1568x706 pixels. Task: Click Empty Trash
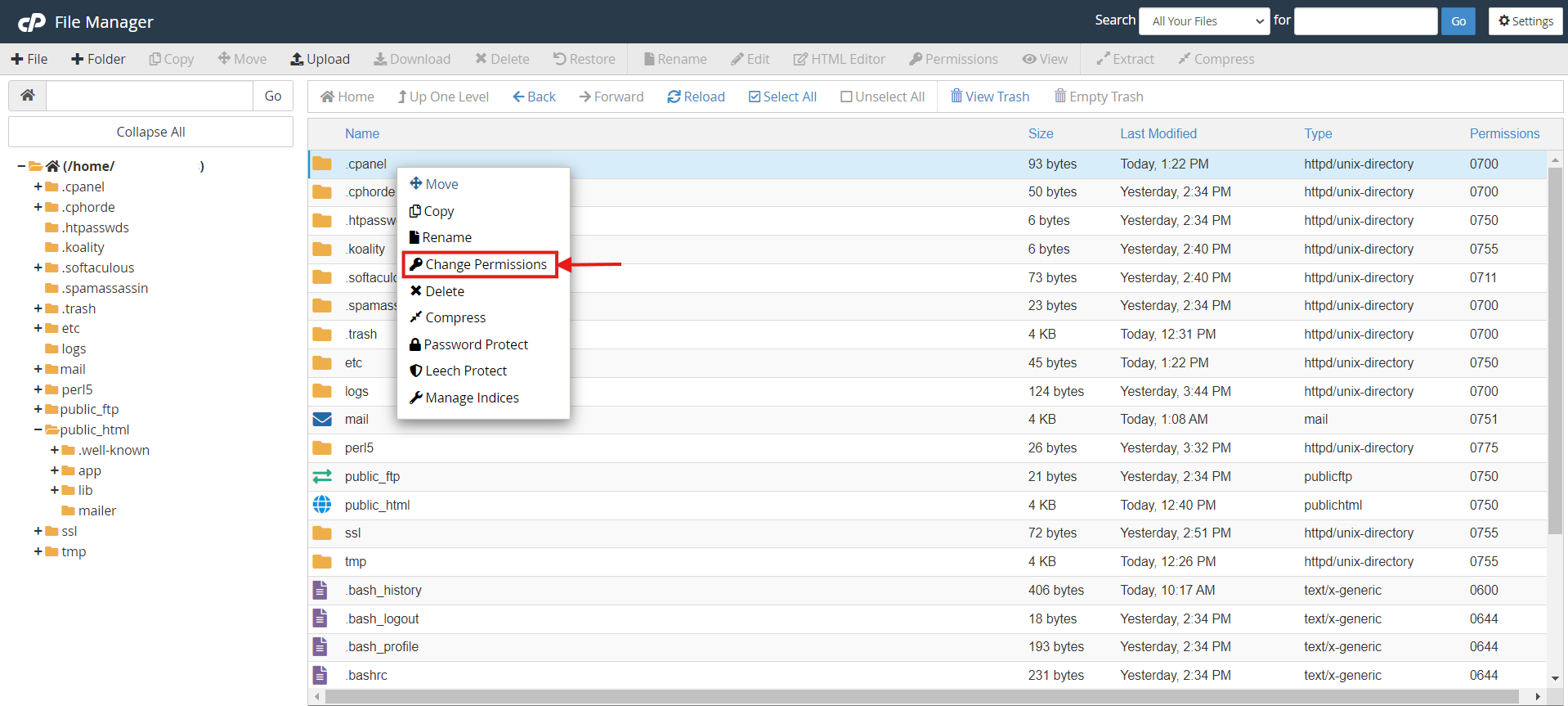tap(1099, 97)
